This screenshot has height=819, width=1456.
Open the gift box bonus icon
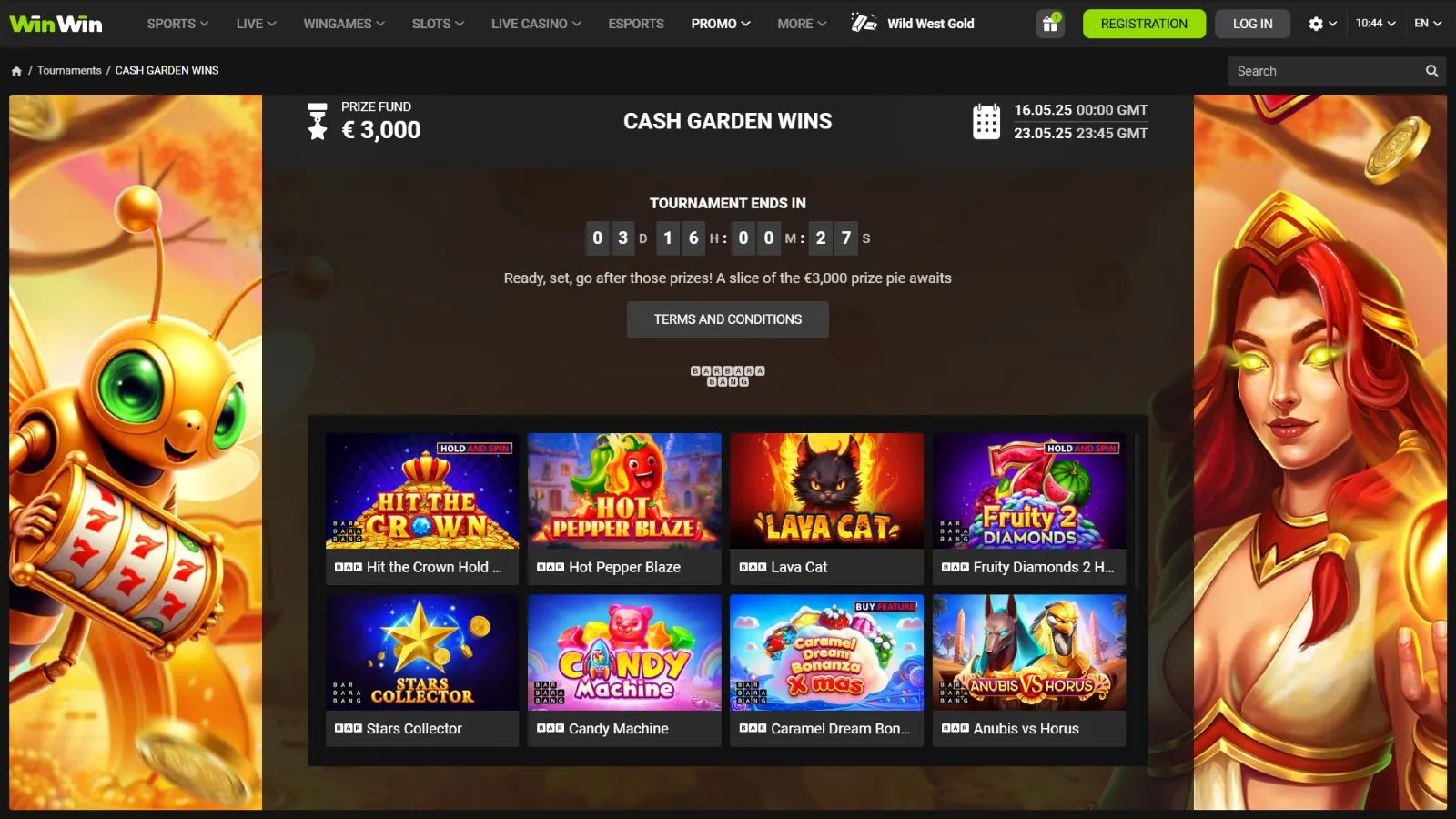tap(1050, 24)
